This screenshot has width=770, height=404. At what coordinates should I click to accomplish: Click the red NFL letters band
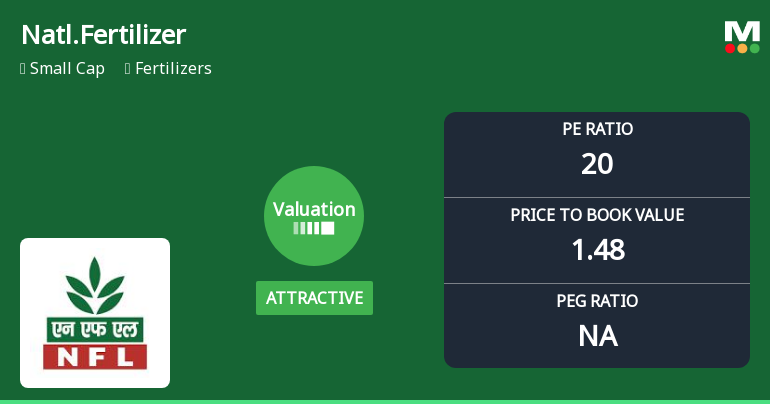pyautogui.click(x=95, y=356)
